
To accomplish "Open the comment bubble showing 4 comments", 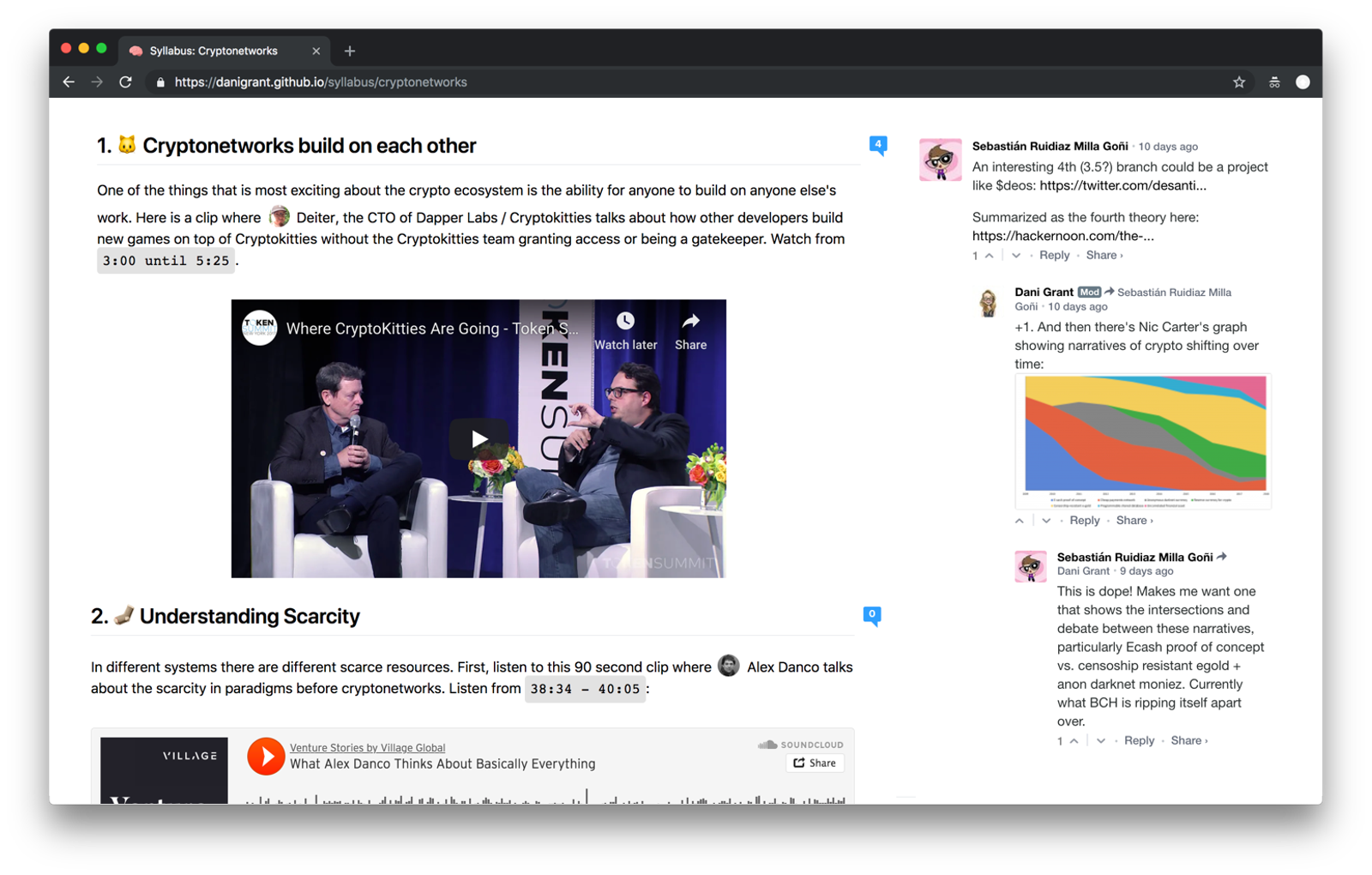I will [x=877, y=145].
